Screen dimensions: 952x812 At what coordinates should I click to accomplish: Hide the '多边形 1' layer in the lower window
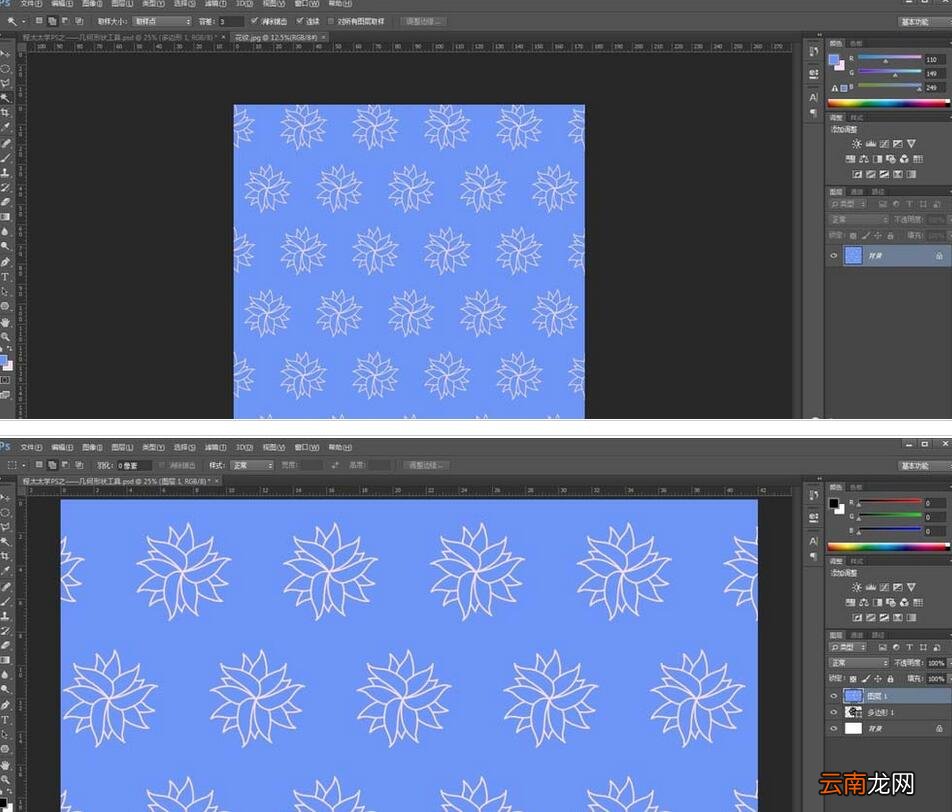tap(834, 712)
